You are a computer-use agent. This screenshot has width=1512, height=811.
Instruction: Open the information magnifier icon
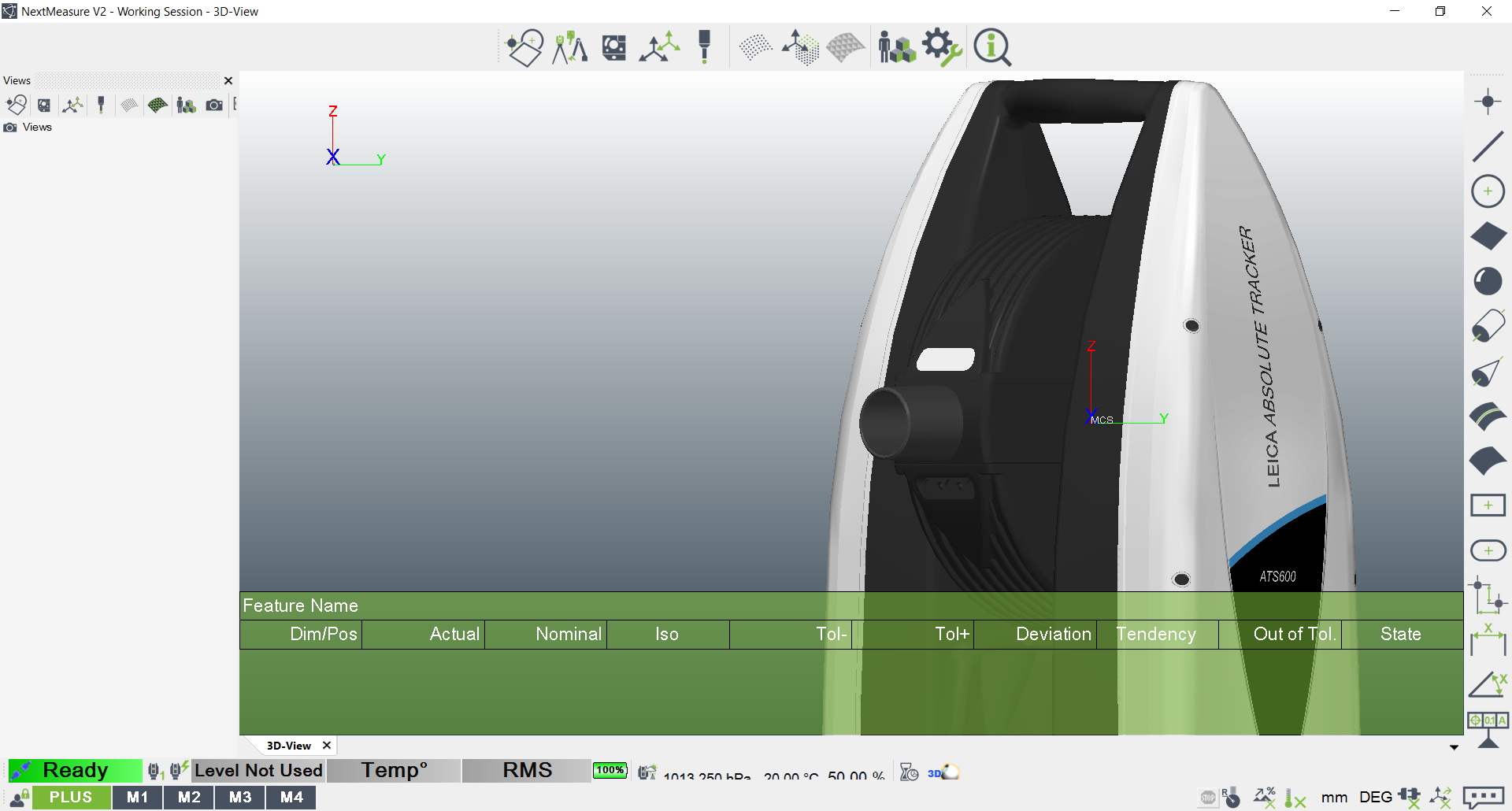click(x=991, y=47)
